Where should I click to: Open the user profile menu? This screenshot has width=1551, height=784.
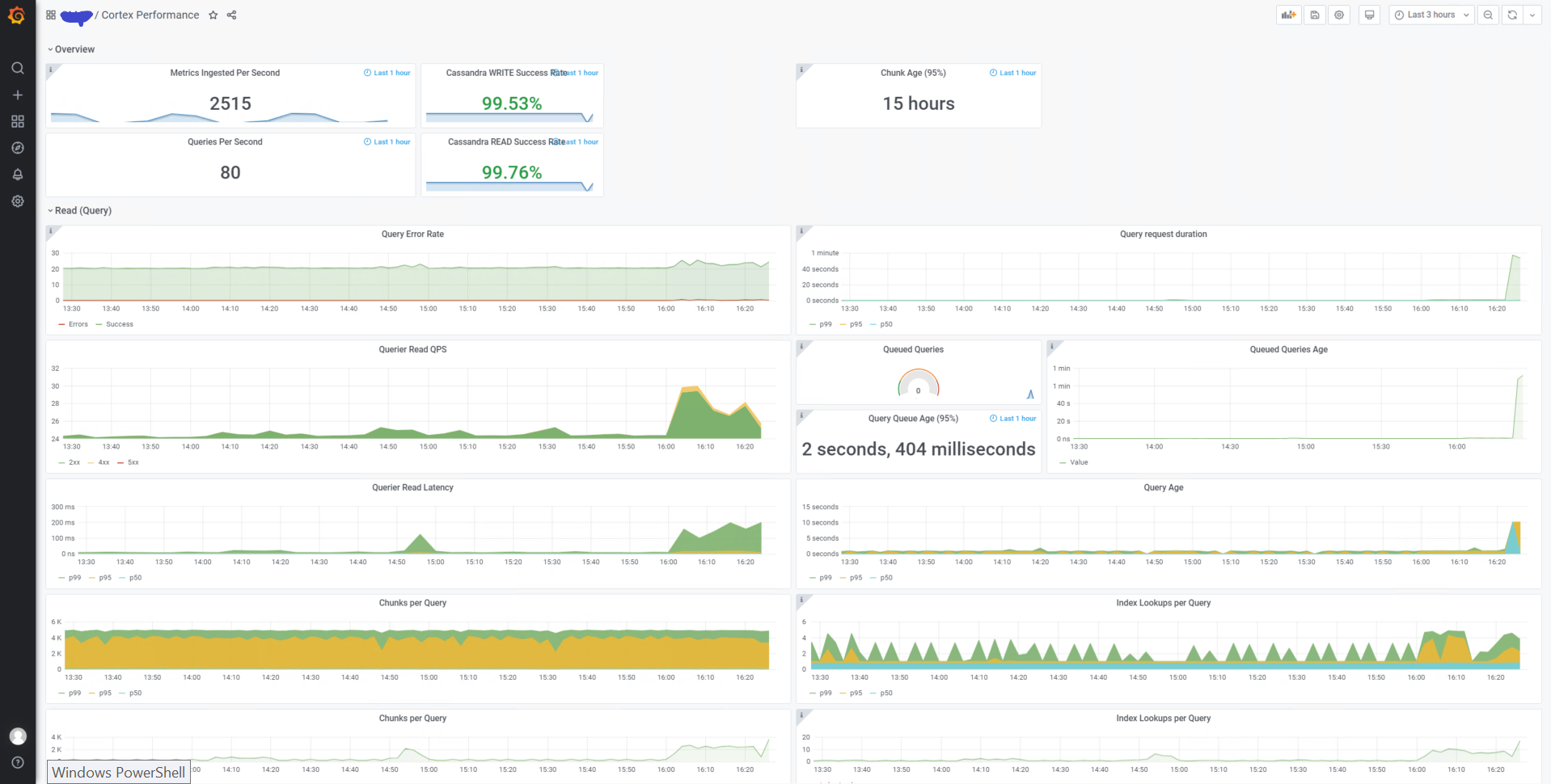click(x=18, y=736)
